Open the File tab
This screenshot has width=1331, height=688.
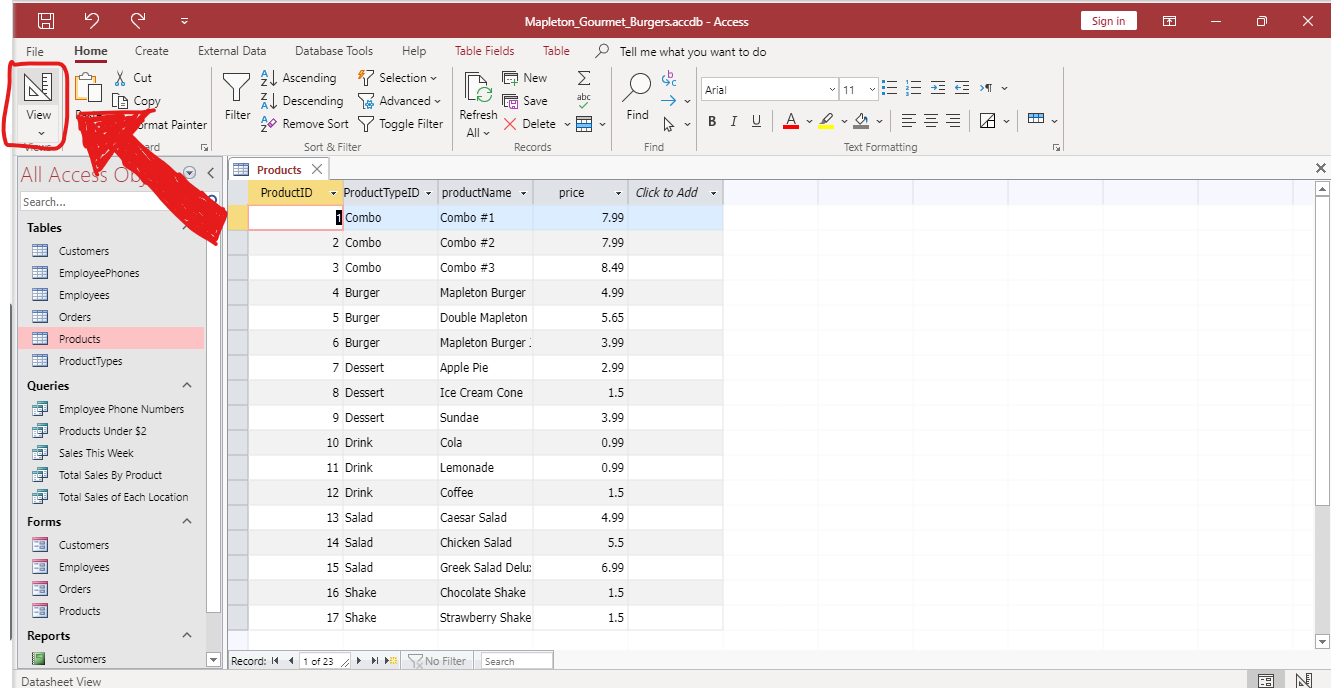(x=35, y=51)
